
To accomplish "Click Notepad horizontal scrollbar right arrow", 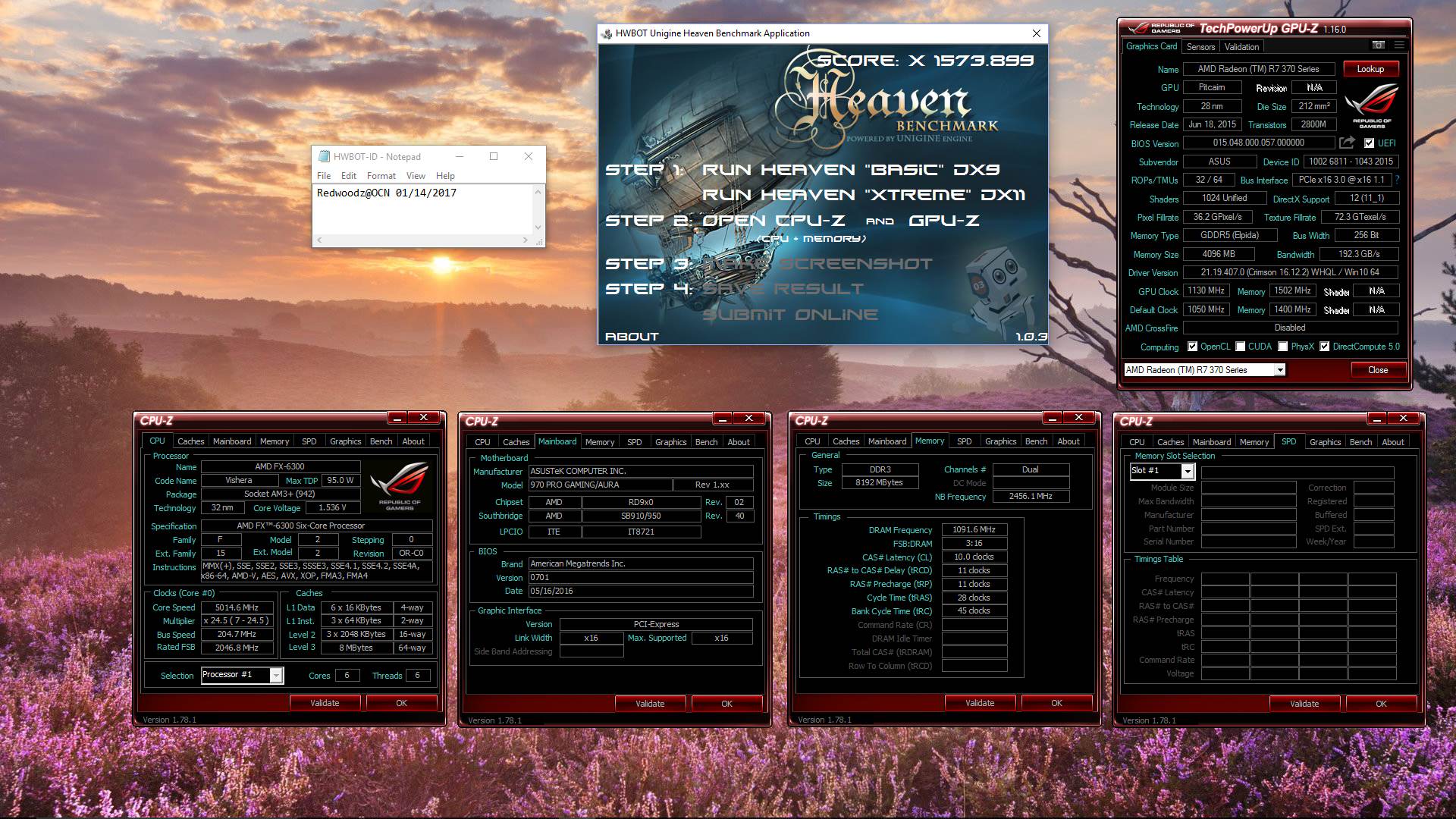I will pyautogui.click(x=525, y=240).
